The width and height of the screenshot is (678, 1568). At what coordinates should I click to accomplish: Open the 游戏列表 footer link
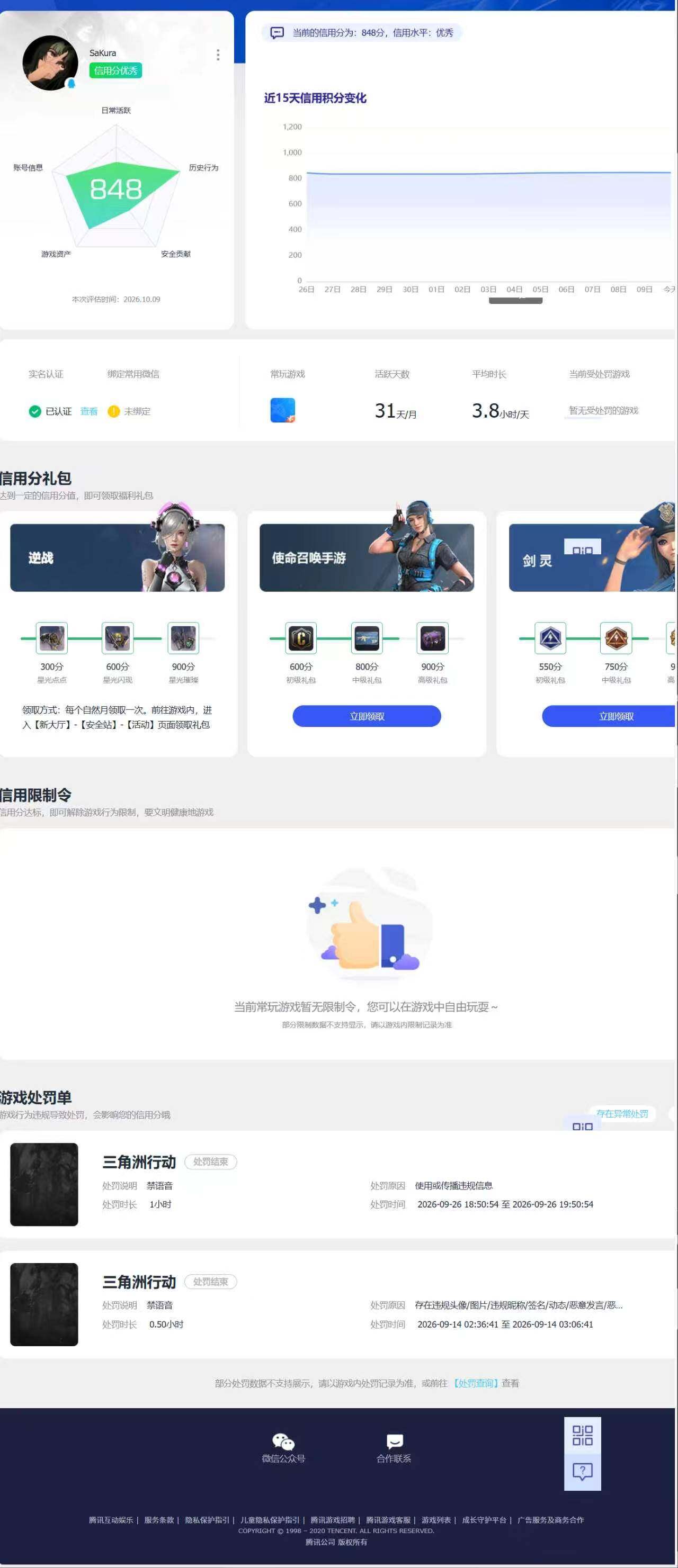pos(436,1519)
